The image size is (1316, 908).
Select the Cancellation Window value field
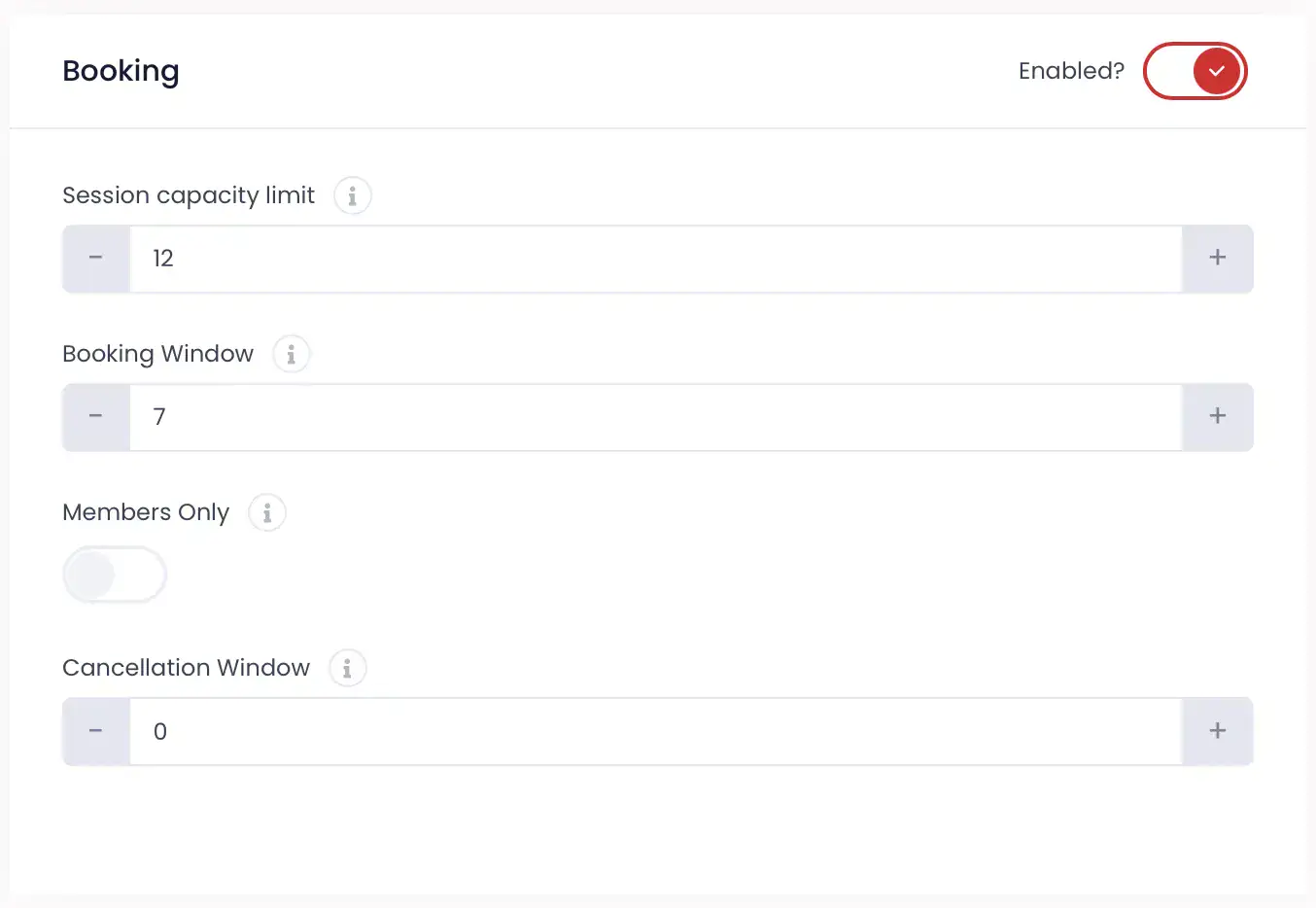coord(655,731)
